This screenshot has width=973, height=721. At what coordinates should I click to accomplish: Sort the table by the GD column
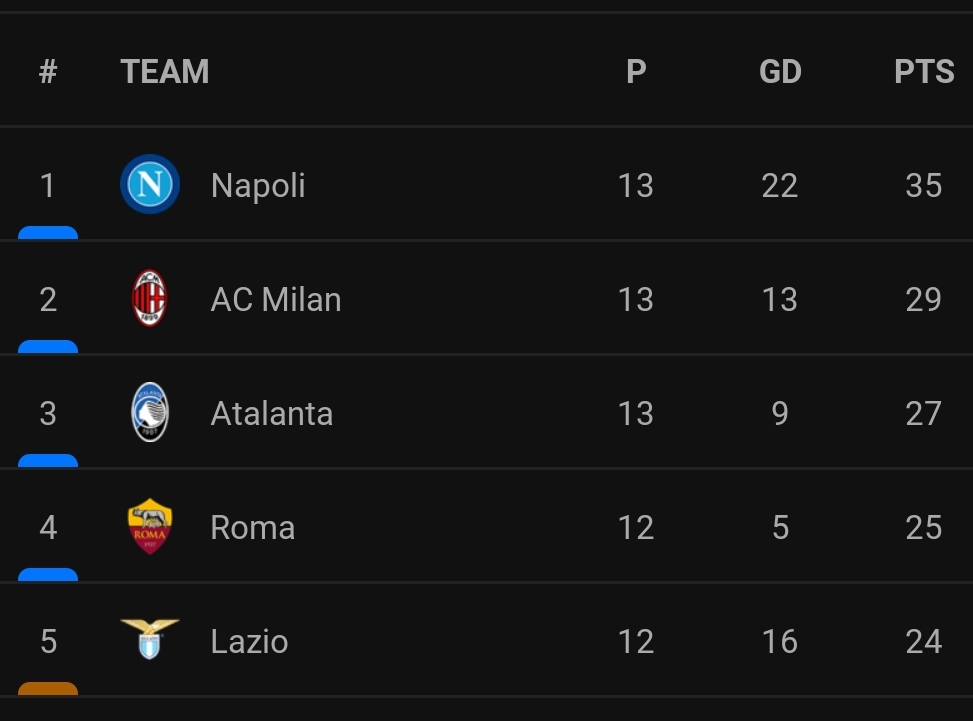point(779,70)
